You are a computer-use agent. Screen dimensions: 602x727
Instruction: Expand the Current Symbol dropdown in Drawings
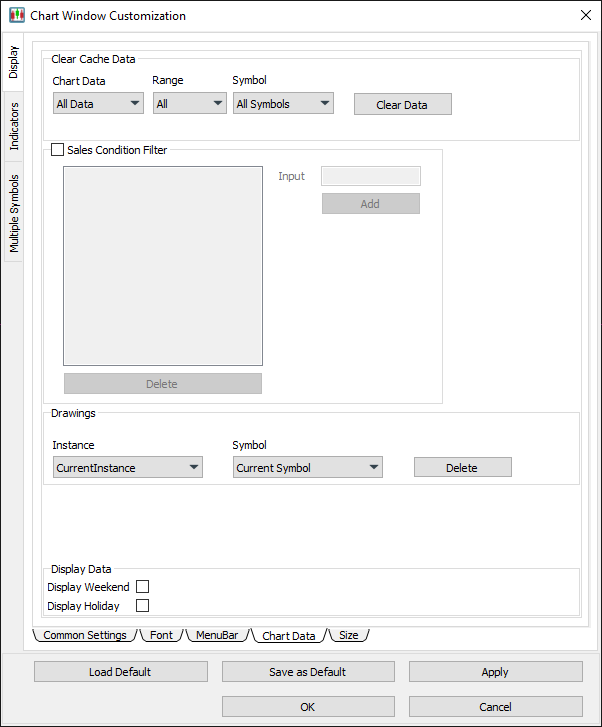click(x=308, y=468)
